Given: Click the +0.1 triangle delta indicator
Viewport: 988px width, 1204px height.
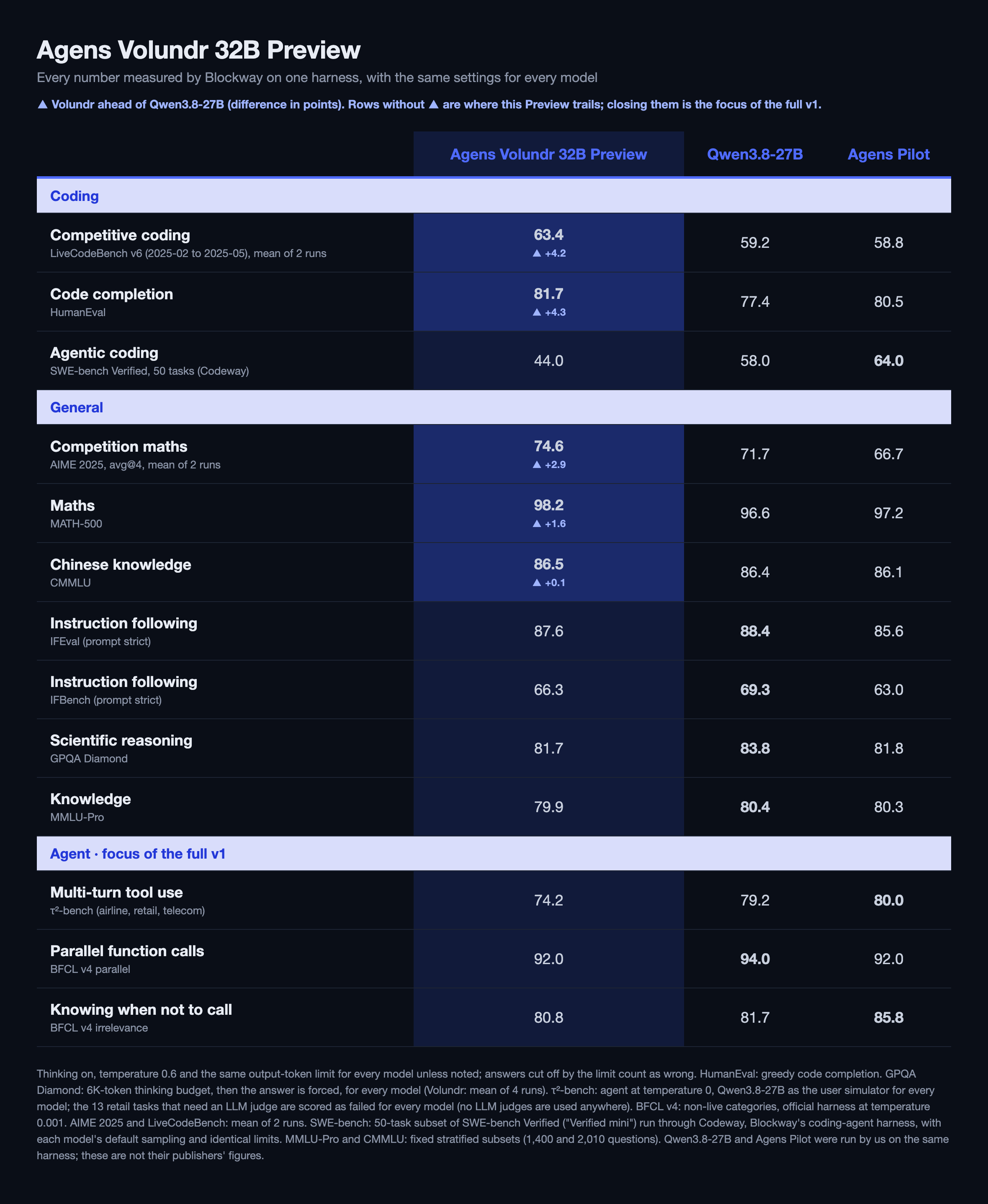Looking at the screenshot, I should click(x=549, y=583).
